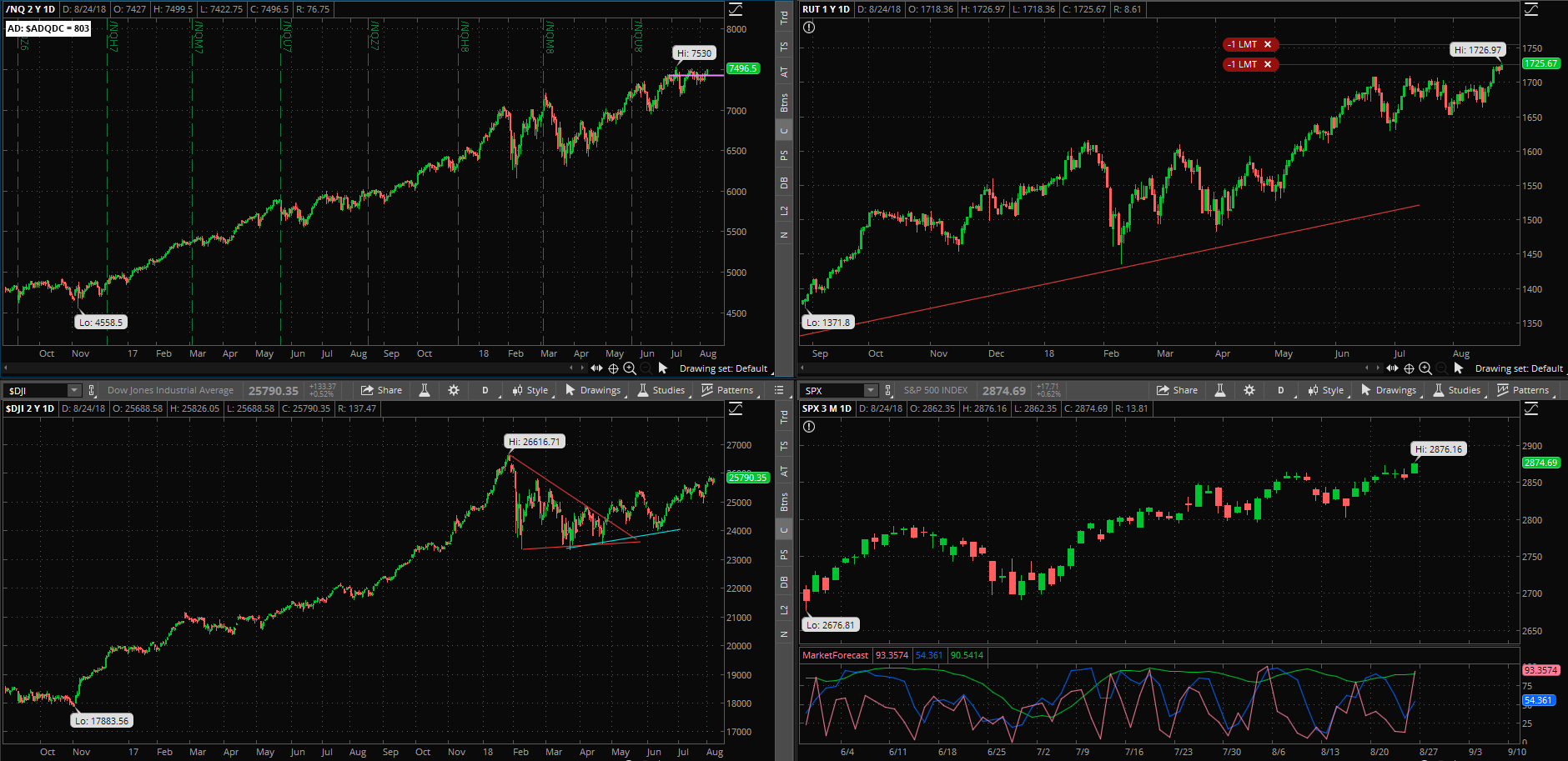Click the alert info icon on SPX chart

(x=809, y=427)
